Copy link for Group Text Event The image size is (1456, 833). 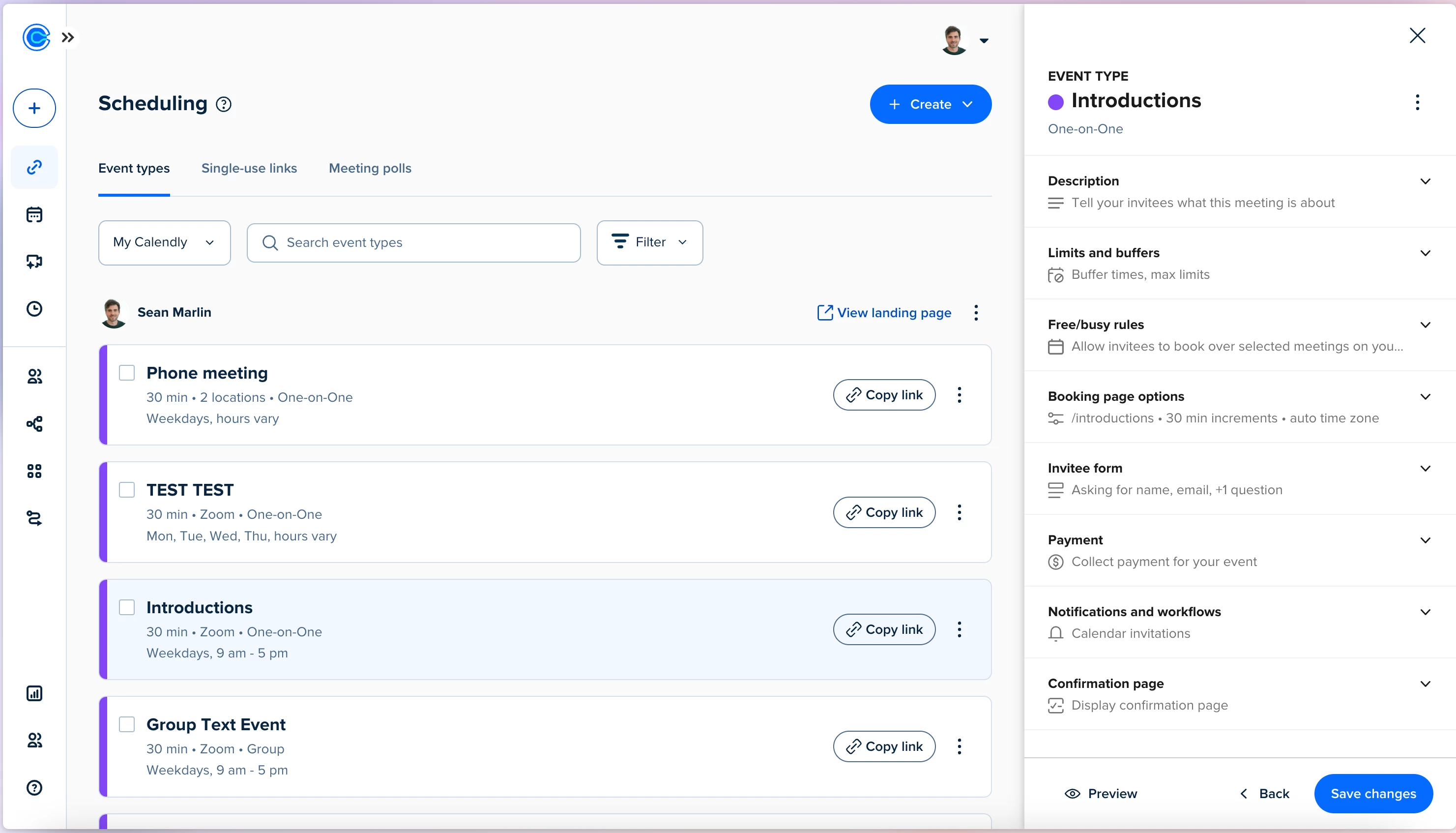(884, 746)
